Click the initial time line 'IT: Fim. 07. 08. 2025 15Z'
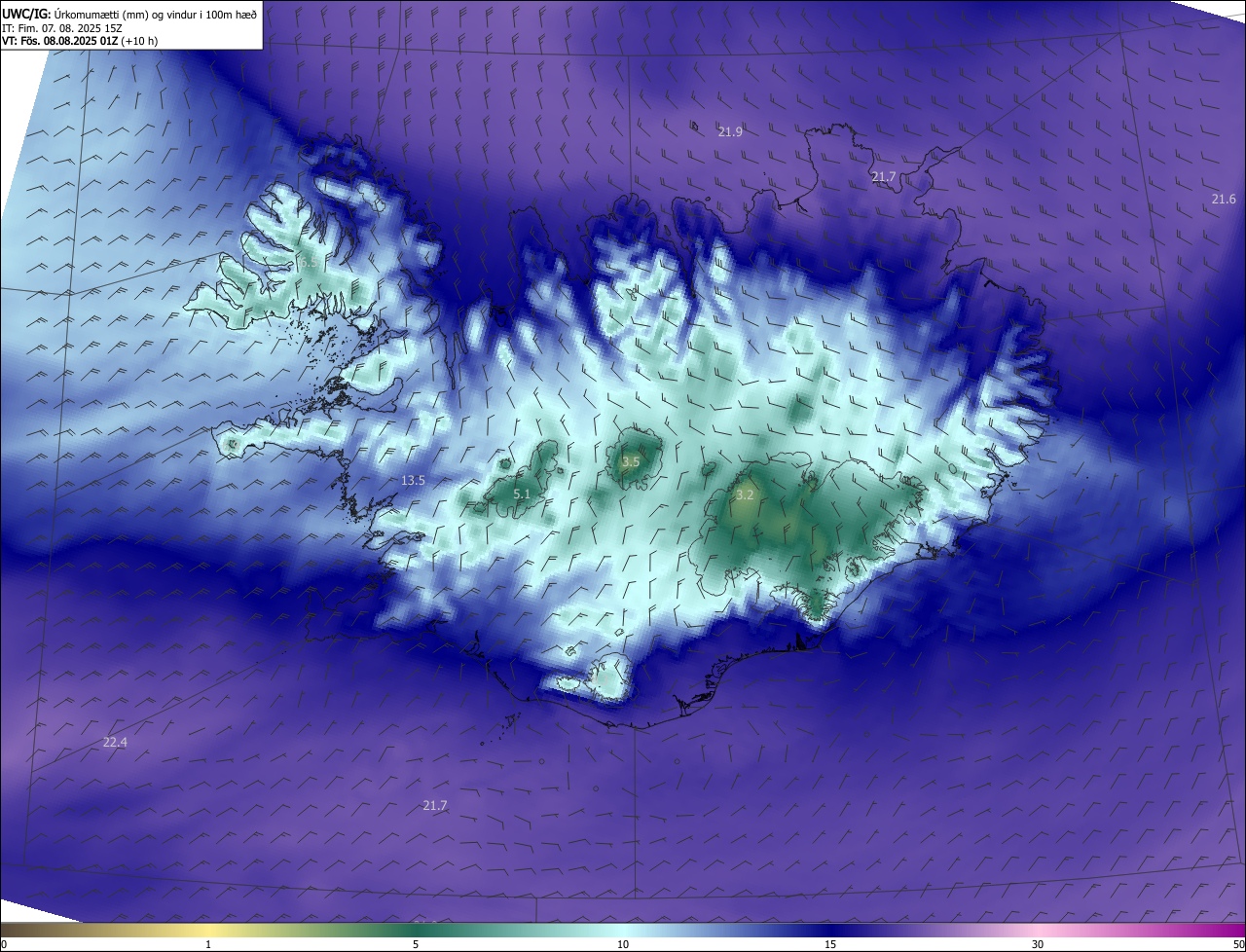 pos(61,28)
